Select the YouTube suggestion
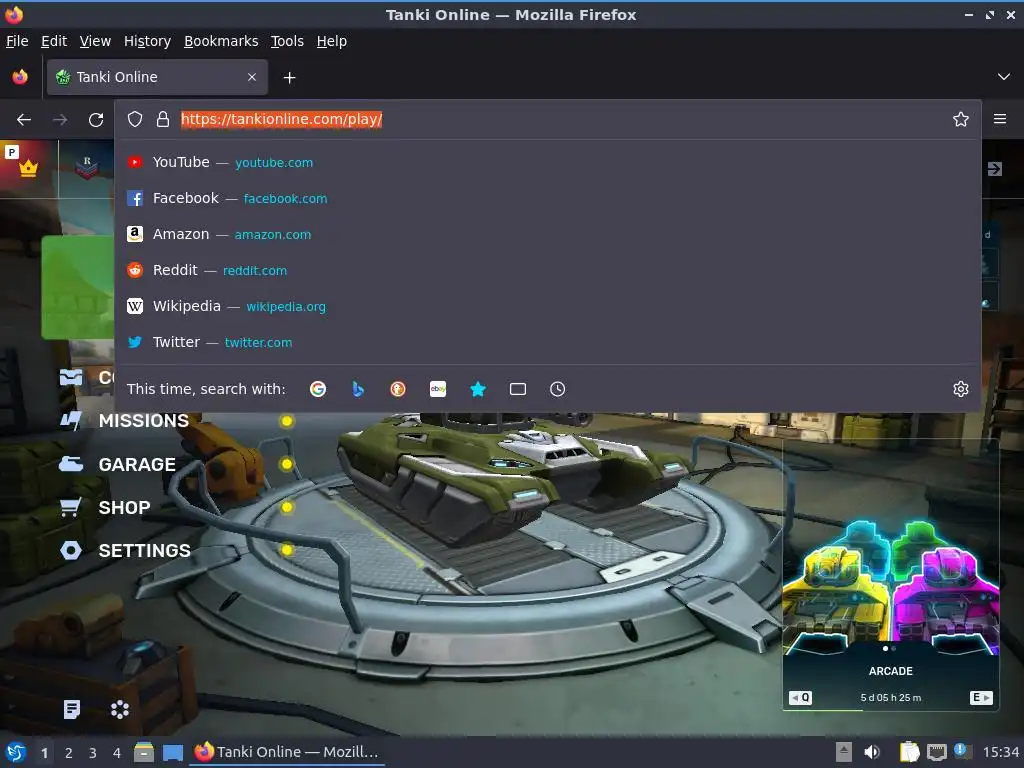Screen dimensions: 1024x768 coord(547,163)
